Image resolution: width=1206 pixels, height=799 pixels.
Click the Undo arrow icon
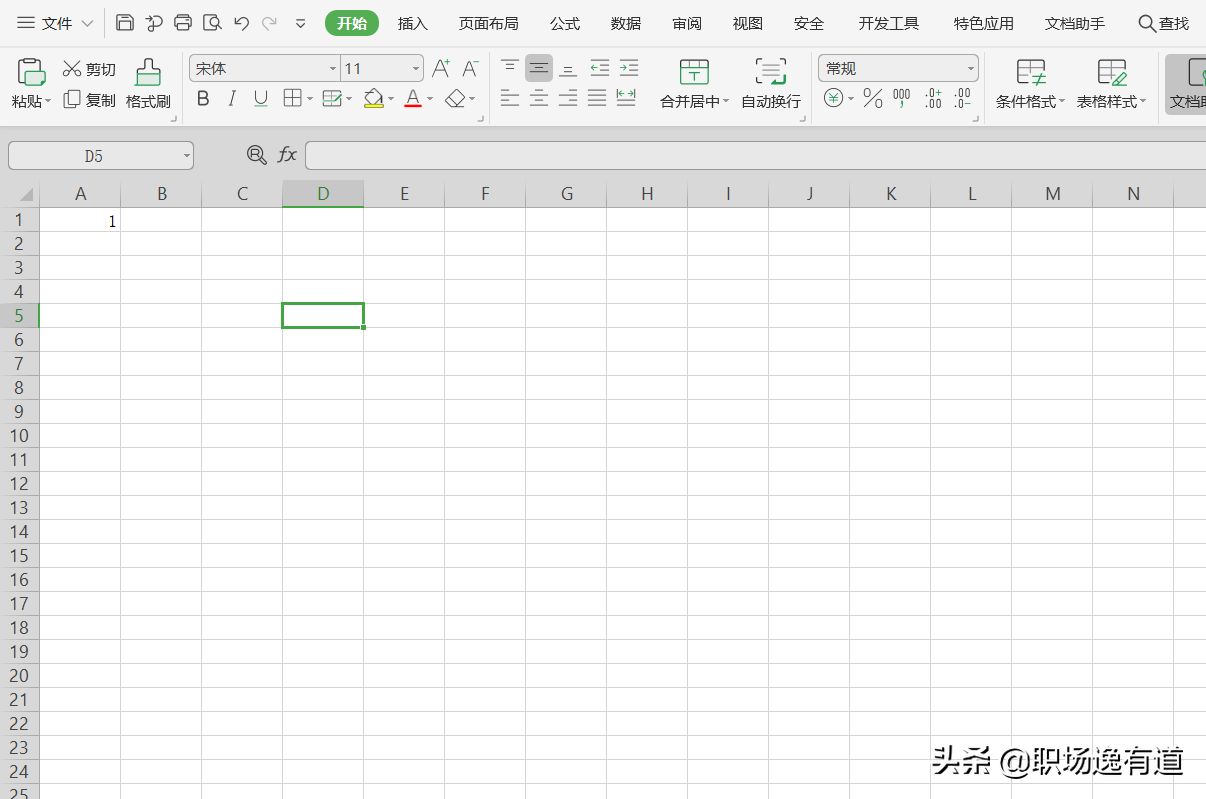pyautogui.click(x=241, y=23)
